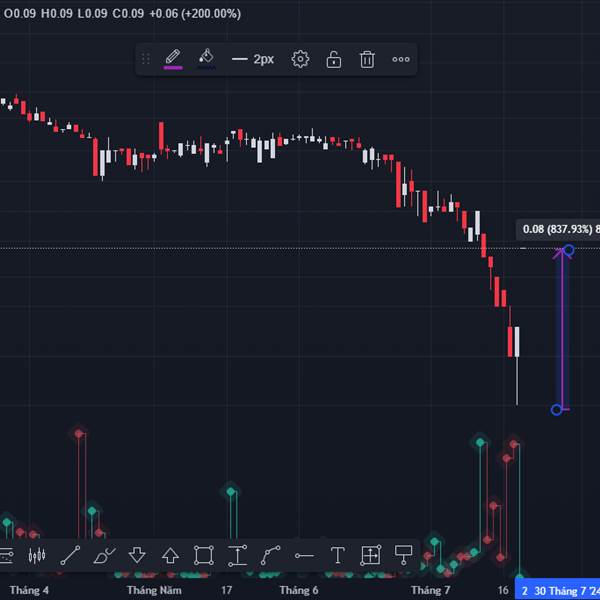Screen dimensions: 600x600
Task: Open more options three-dots menu
Action: click(x=401, y=59)
